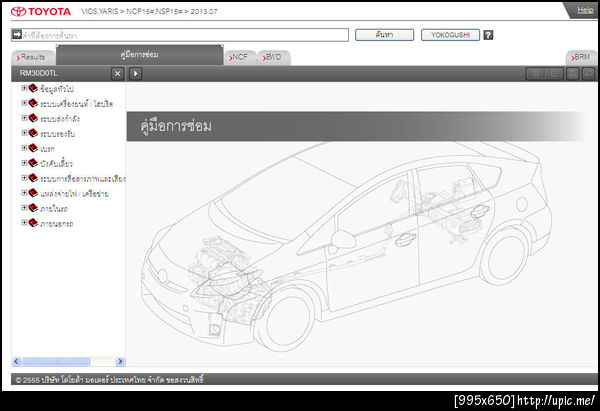Click the right arrow icon beside RM30D0TL
Viewport: 600px width, 411px height.
pyautogui.click(x=136, y=73)
